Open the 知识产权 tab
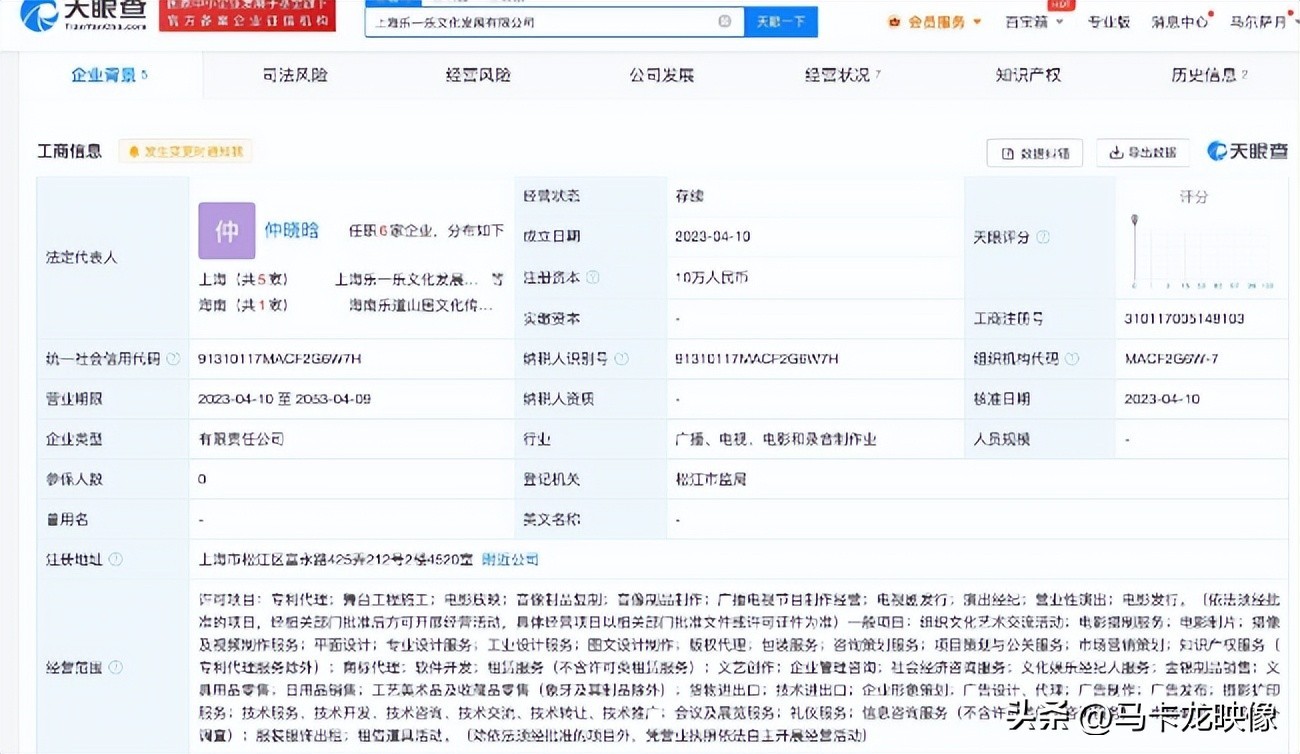Screen dimensions: 1300x754 click(x=1027, y=75)
